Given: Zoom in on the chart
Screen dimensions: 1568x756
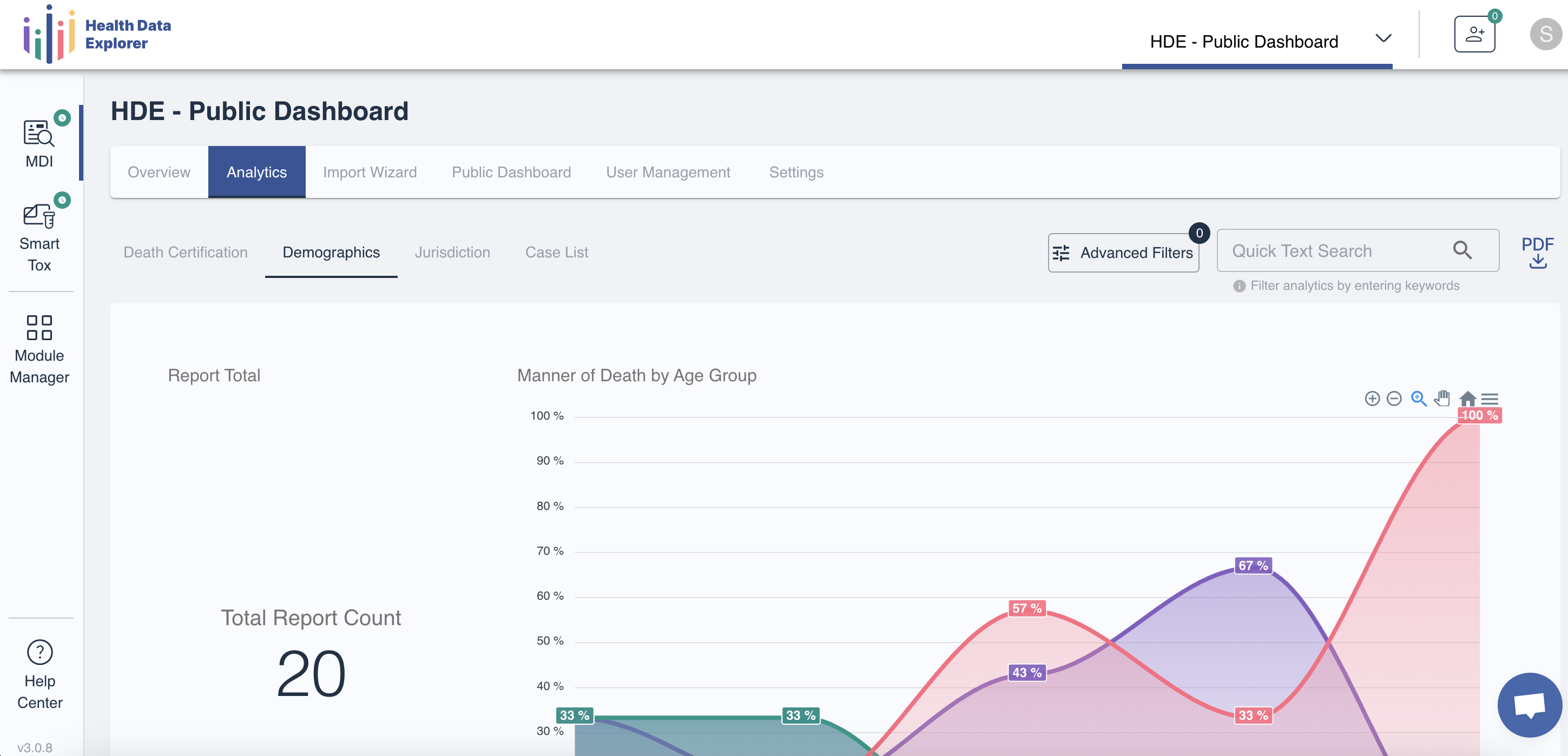Looking at the screenshot, I should 1372,399.
